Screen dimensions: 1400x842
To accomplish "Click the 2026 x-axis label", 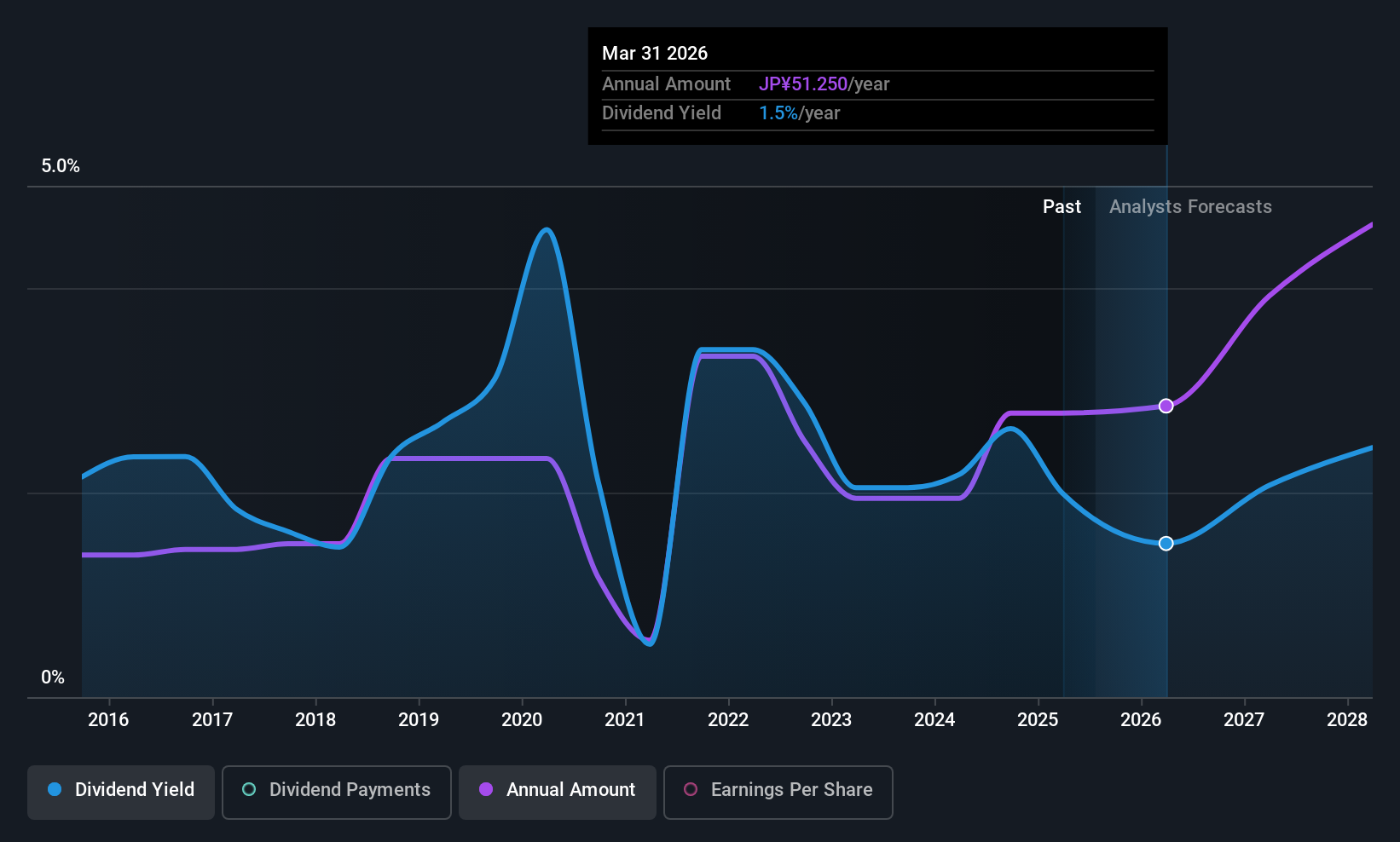I will click(1141, 720).
